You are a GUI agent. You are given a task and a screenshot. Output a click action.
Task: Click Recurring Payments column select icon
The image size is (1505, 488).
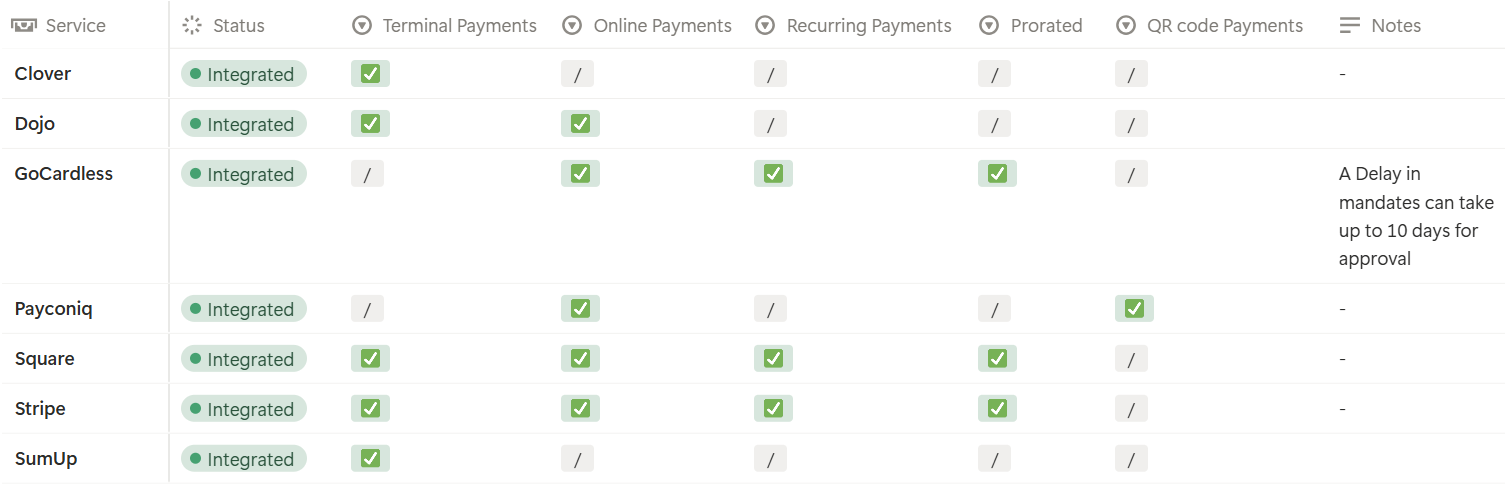coord(765,26)
